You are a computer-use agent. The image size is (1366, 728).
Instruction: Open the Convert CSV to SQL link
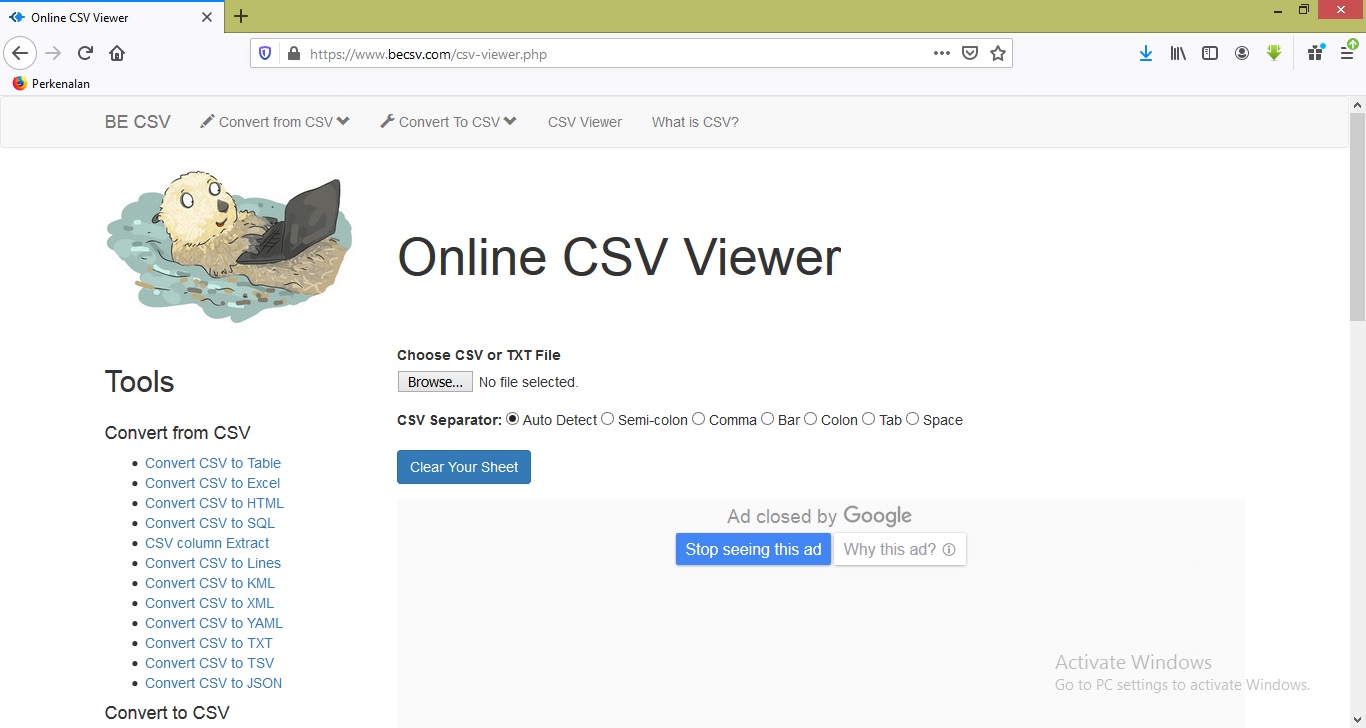point(210,523)
